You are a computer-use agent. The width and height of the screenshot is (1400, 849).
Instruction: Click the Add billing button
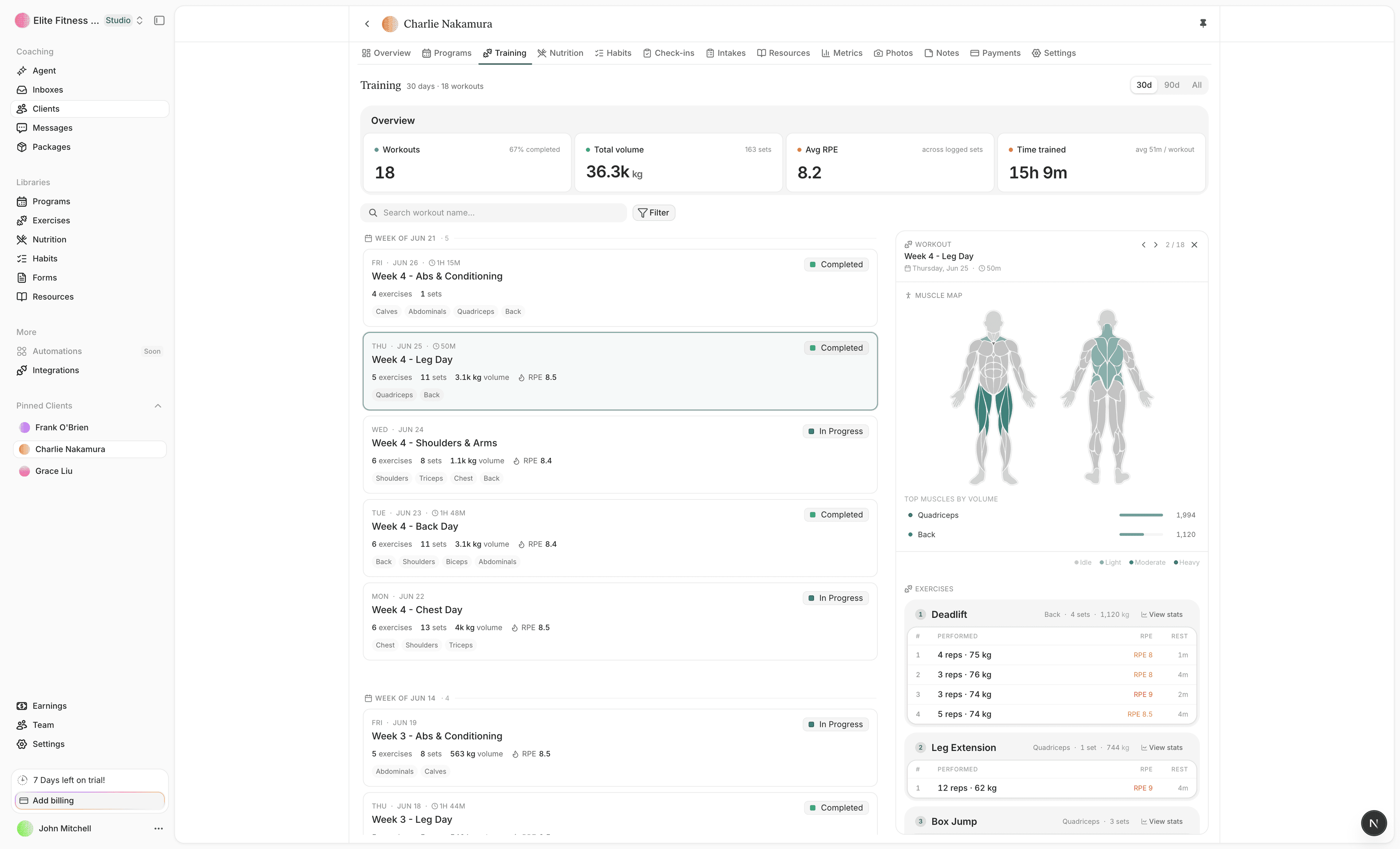90,800
